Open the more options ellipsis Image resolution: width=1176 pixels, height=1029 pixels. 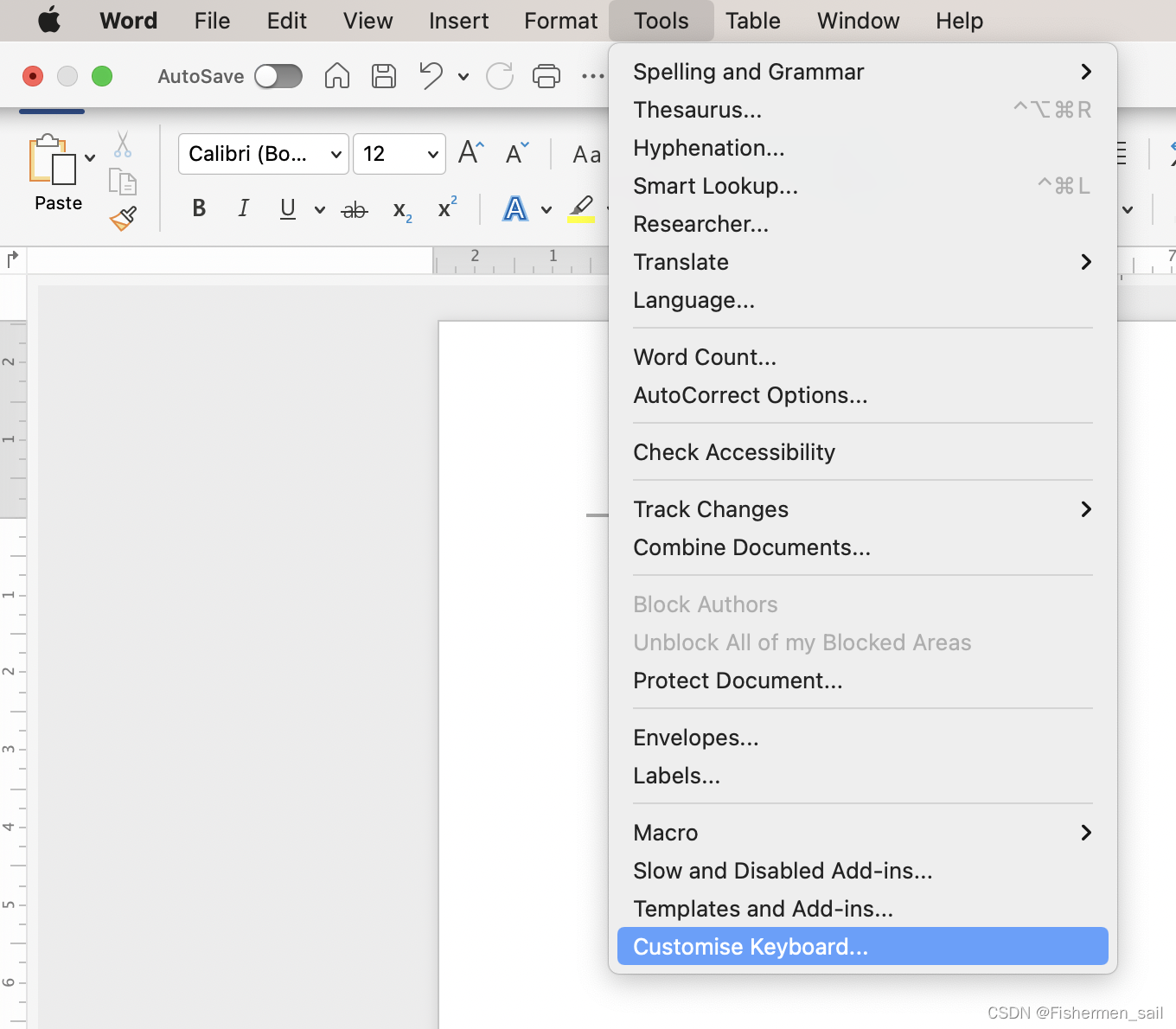click(x=593, y=76)
